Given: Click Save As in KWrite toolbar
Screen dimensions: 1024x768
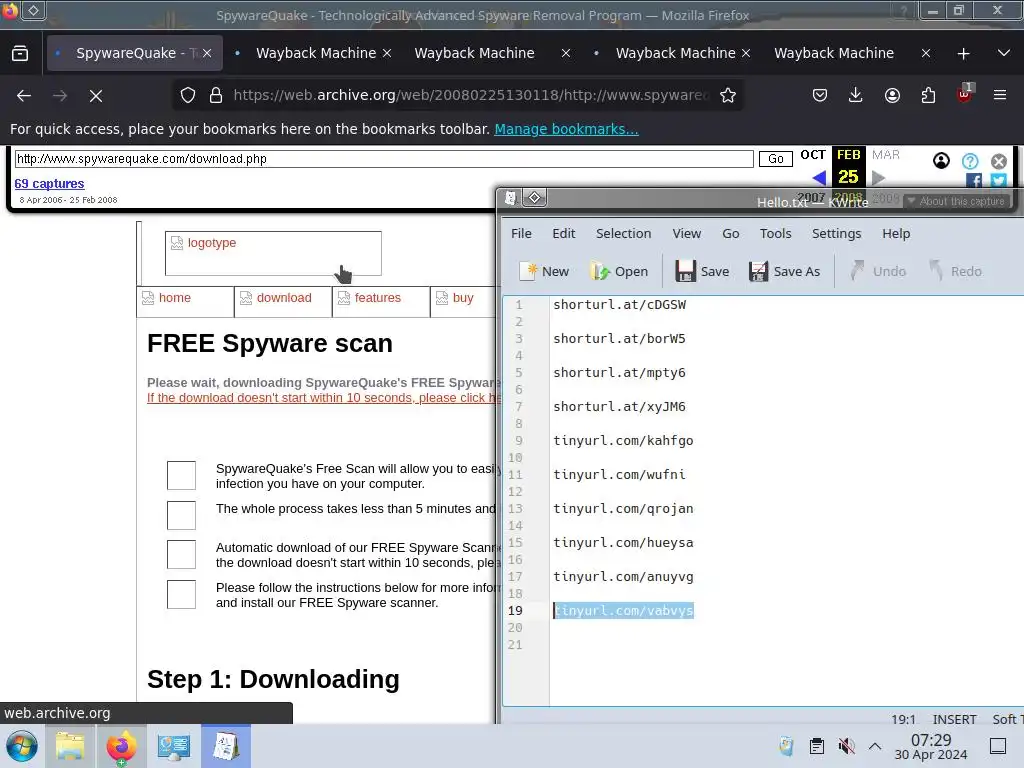Looking at the screenshot, I should pyautogui.click(x=784, y=271).
